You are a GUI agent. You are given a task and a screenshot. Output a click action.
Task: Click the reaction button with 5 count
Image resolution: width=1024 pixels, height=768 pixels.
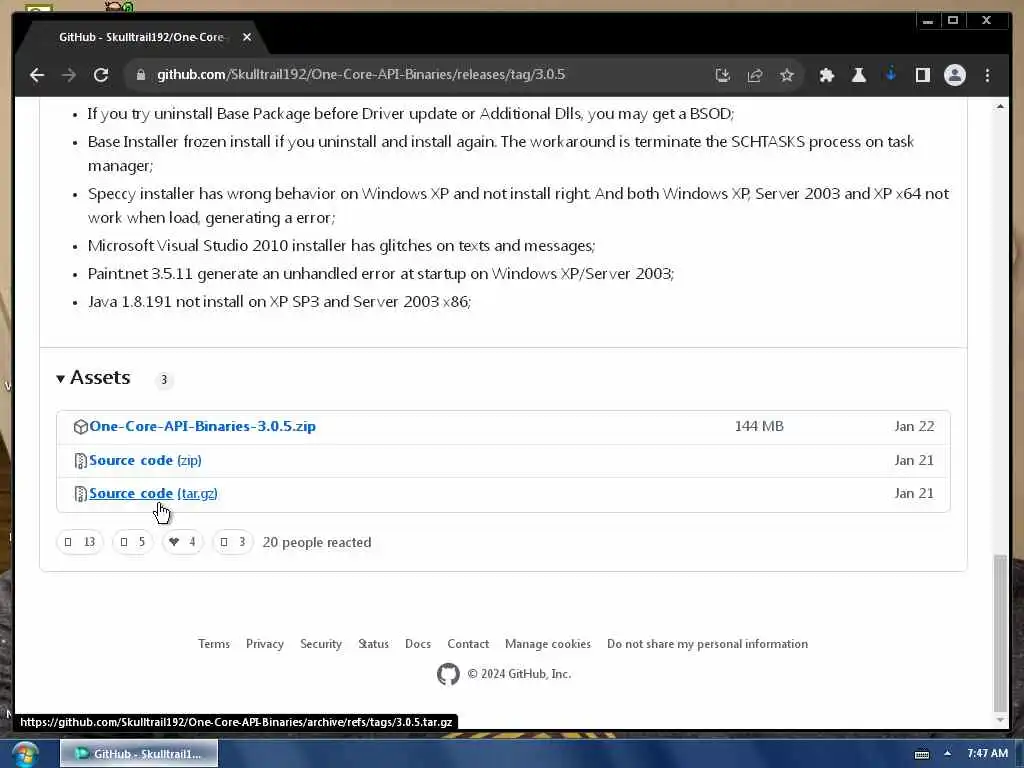[133, 542]
